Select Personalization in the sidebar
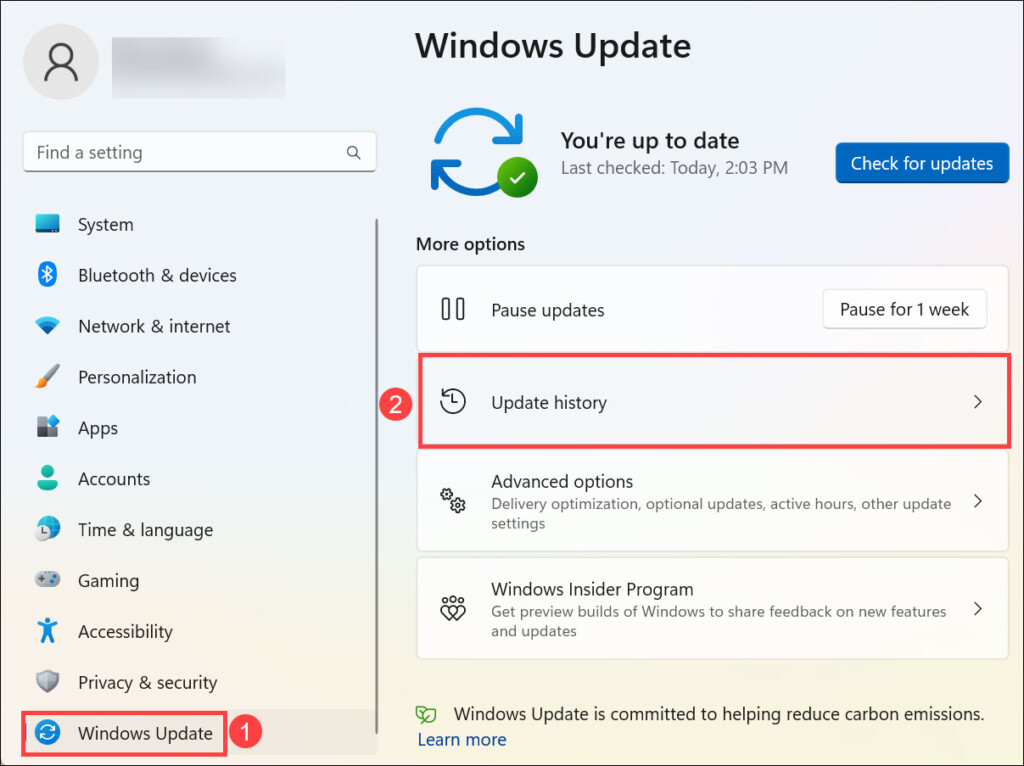 pyautogui.click(x=199, y=377)
